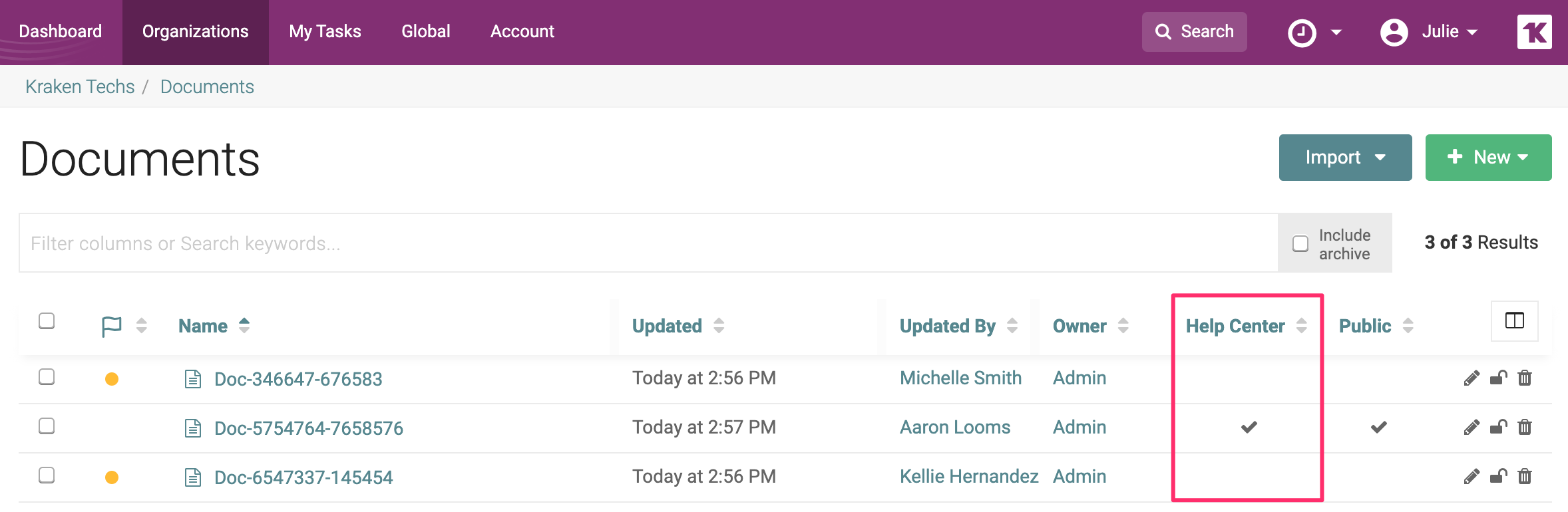Viewport: 1568px width, 512px height.
Task: Click the Kraken logo icon
Action: click(x=1534, y=32)
